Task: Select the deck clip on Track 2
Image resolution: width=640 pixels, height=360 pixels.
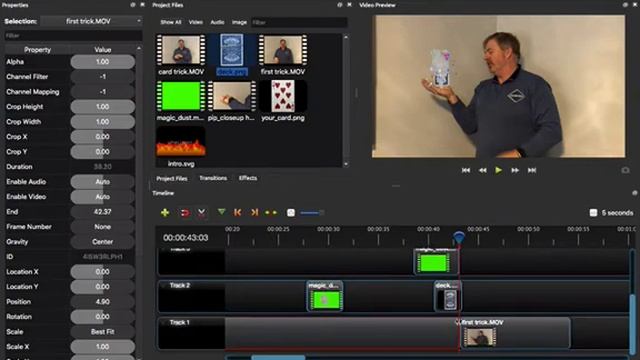Action: [x=448, y=296]
